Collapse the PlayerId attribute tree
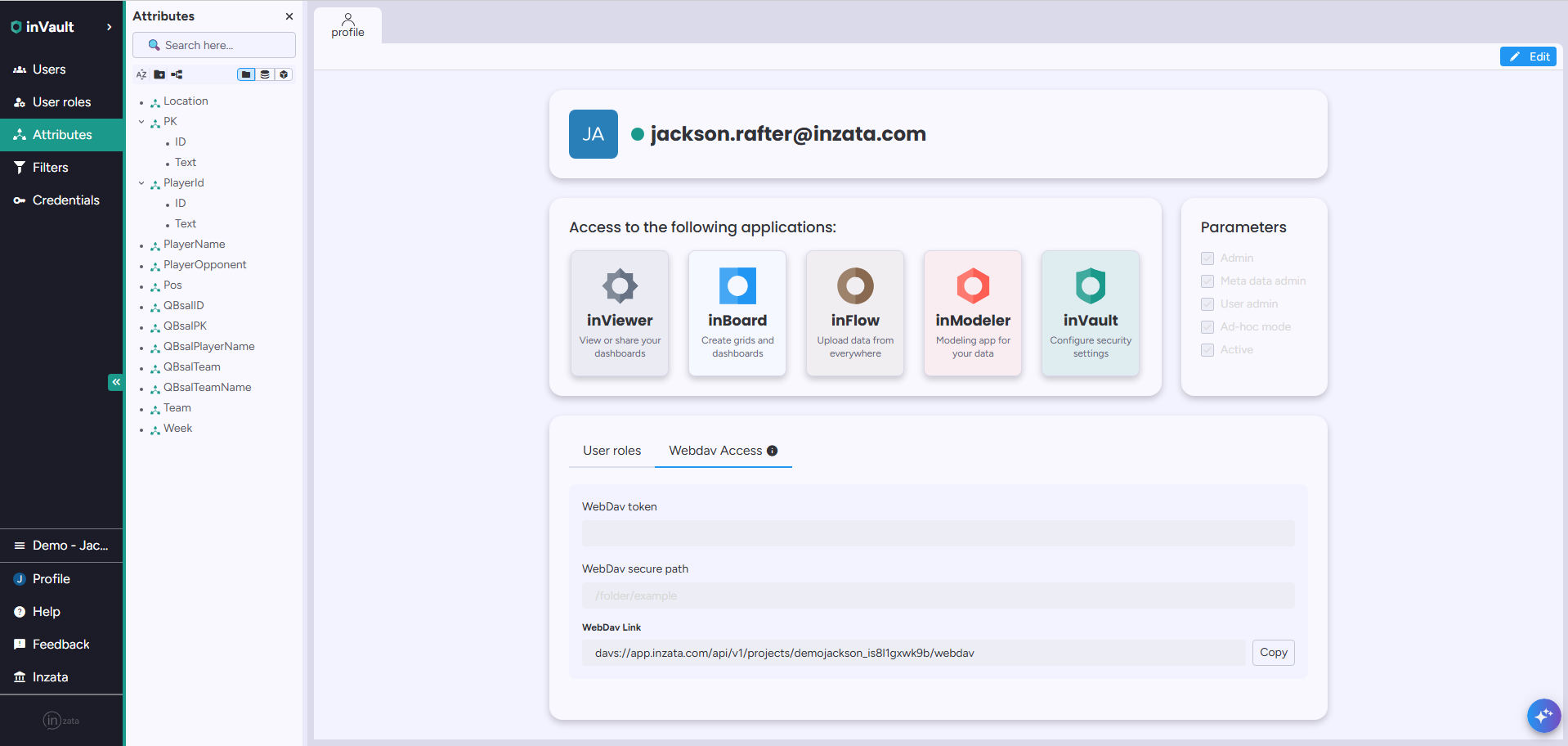The height and width of the screenshot is (746, 1568). tap(141, 182)
